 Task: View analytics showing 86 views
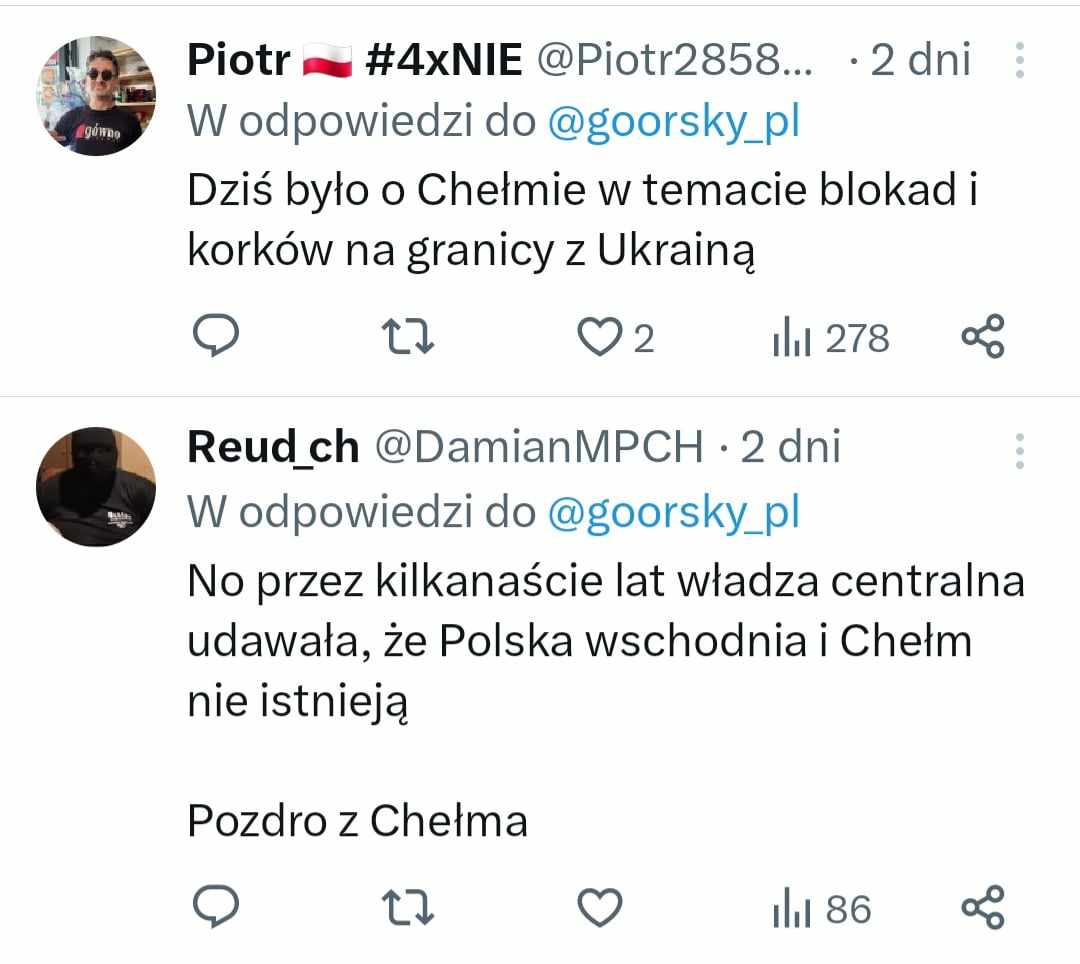pyautogui.click(x=822, y=910)
